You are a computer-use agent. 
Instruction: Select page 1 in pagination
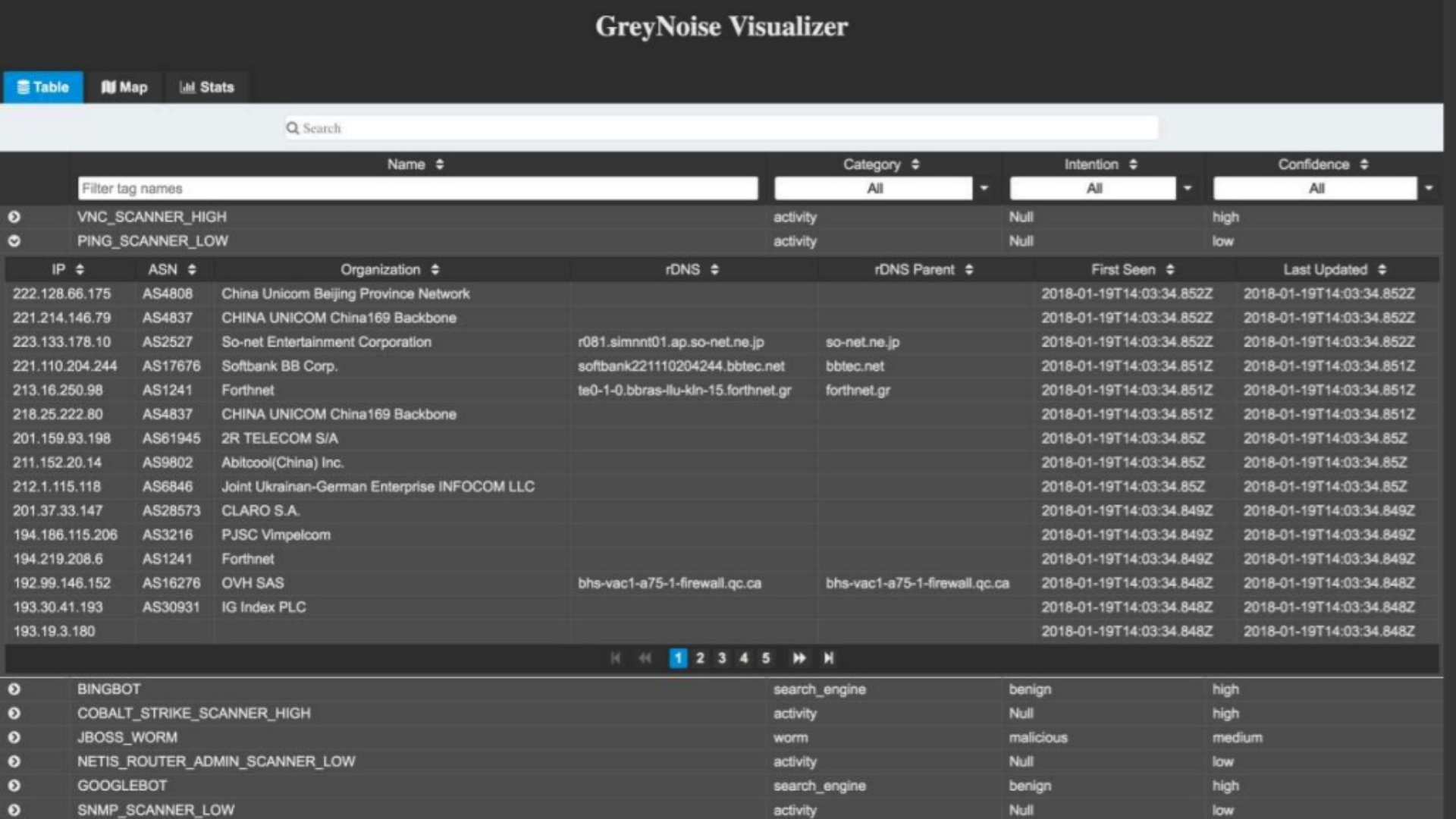click(x=678, y=658)
